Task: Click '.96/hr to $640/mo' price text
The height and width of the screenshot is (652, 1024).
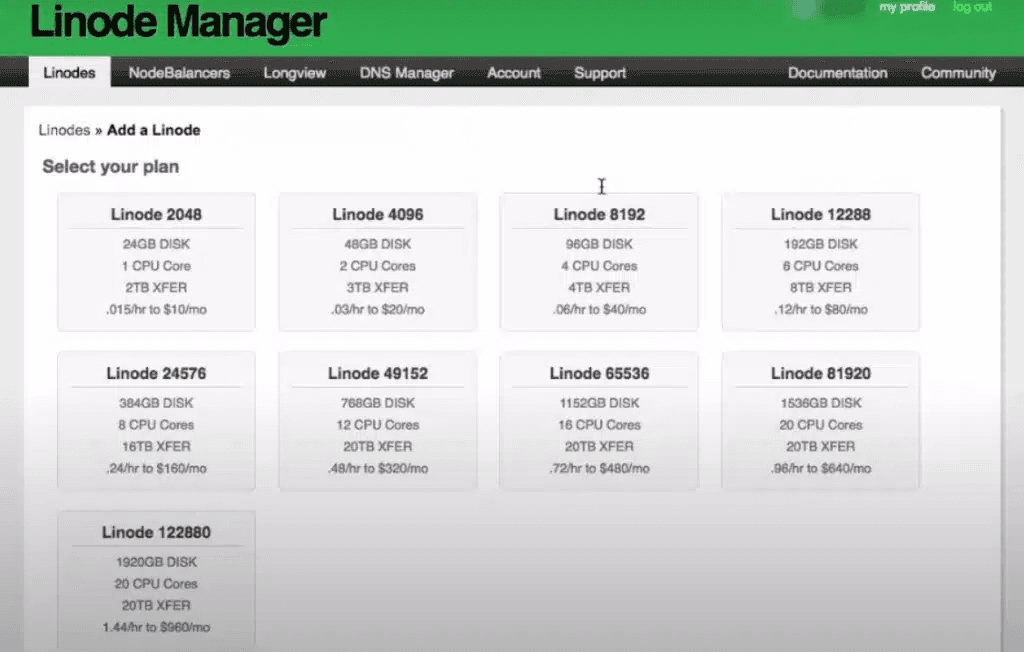Action: [x=820, y=468]
